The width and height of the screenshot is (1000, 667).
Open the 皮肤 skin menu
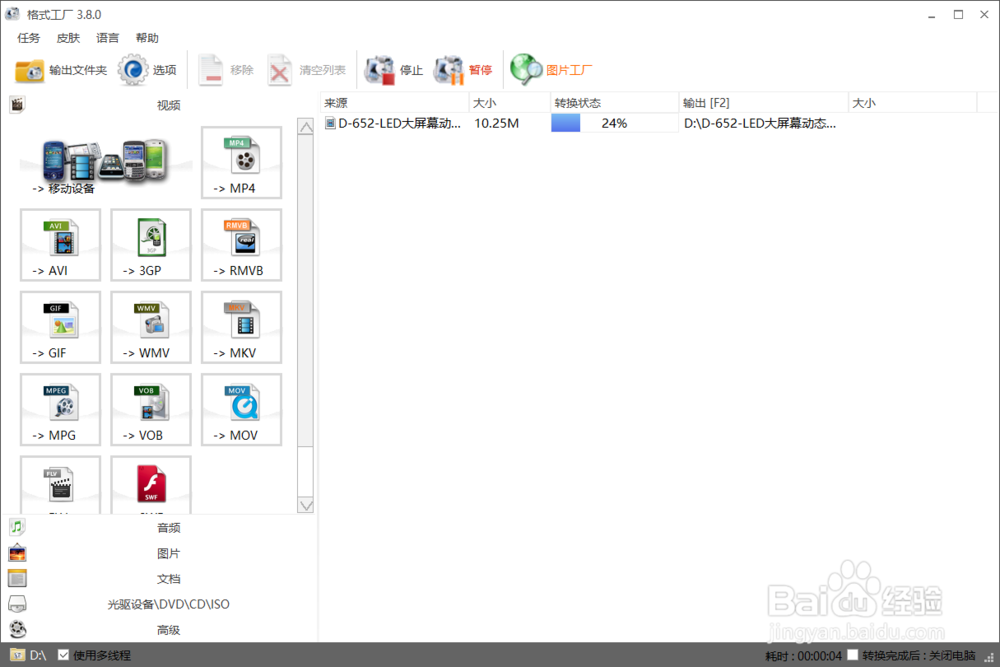68,38
